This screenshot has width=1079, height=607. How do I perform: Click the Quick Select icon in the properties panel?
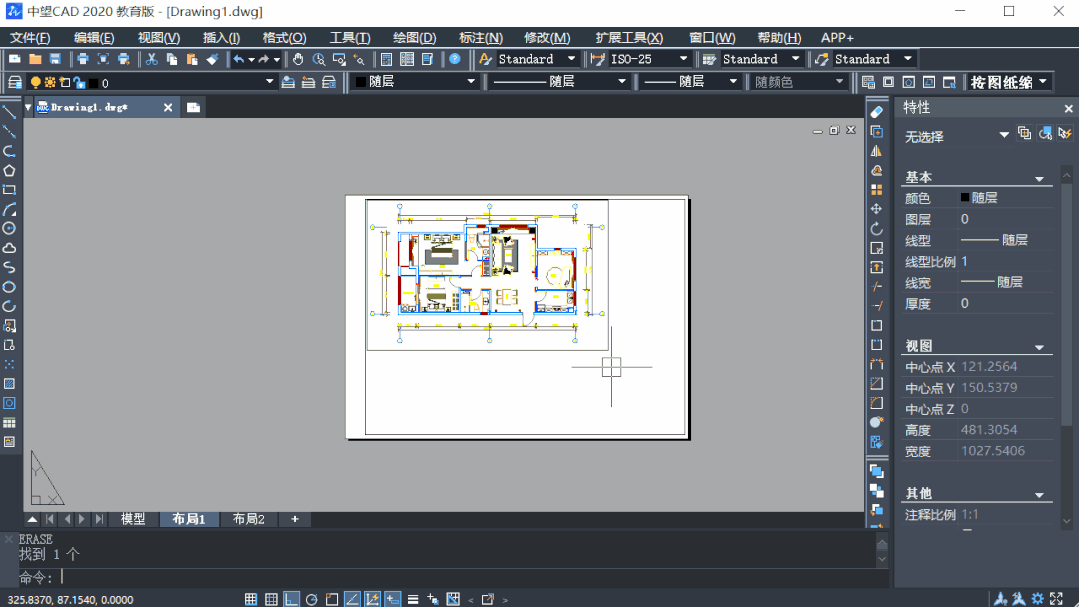(1065, 134)
